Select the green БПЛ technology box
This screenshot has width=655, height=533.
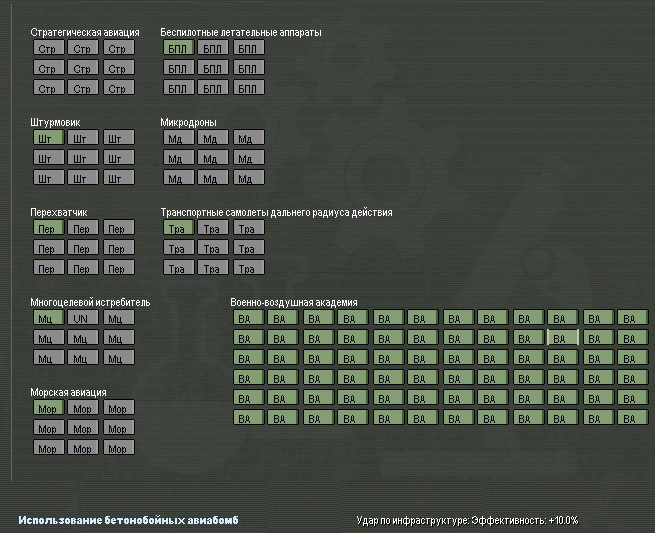pyautogui.click(x=178, y=48)
